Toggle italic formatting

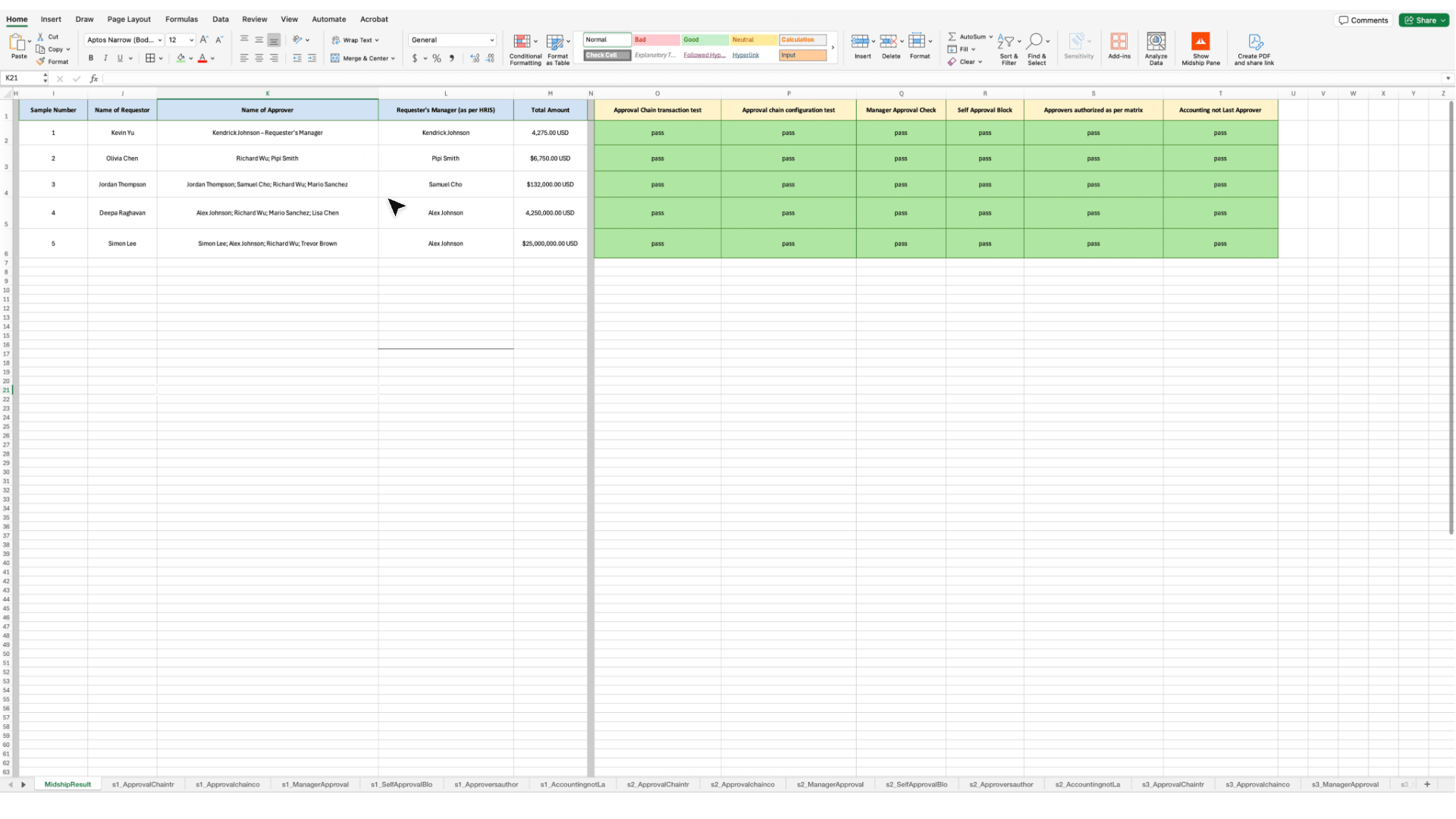point(105,58)
